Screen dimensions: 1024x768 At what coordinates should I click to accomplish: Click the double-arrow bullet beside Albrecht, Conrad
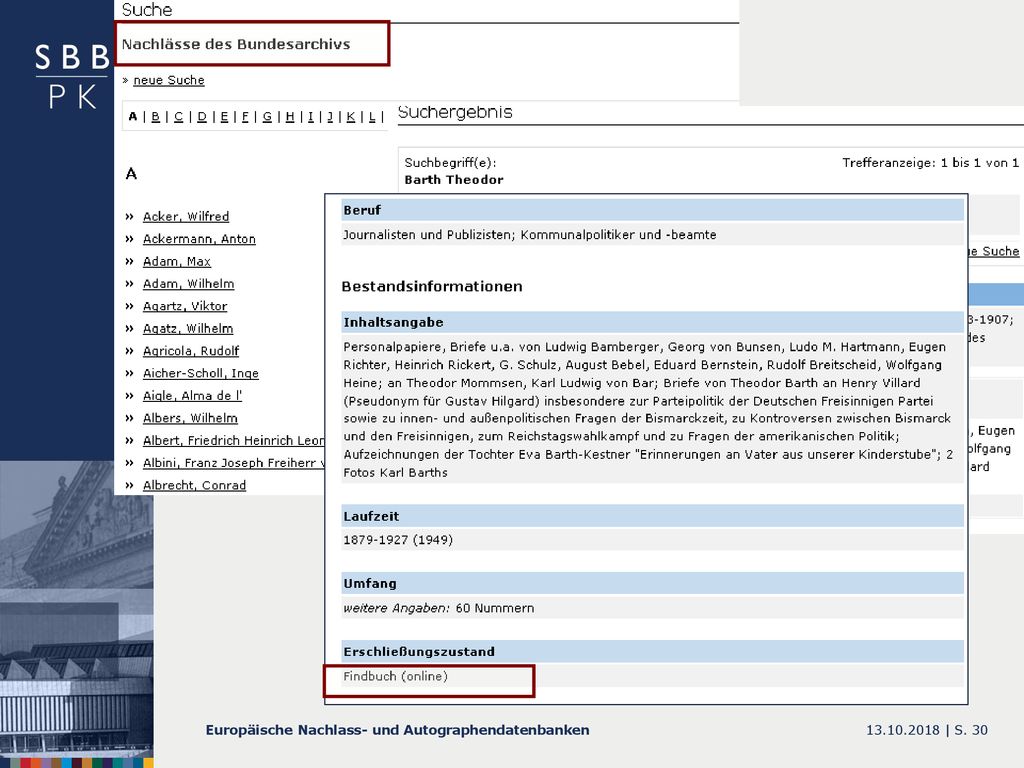[129, 486]
